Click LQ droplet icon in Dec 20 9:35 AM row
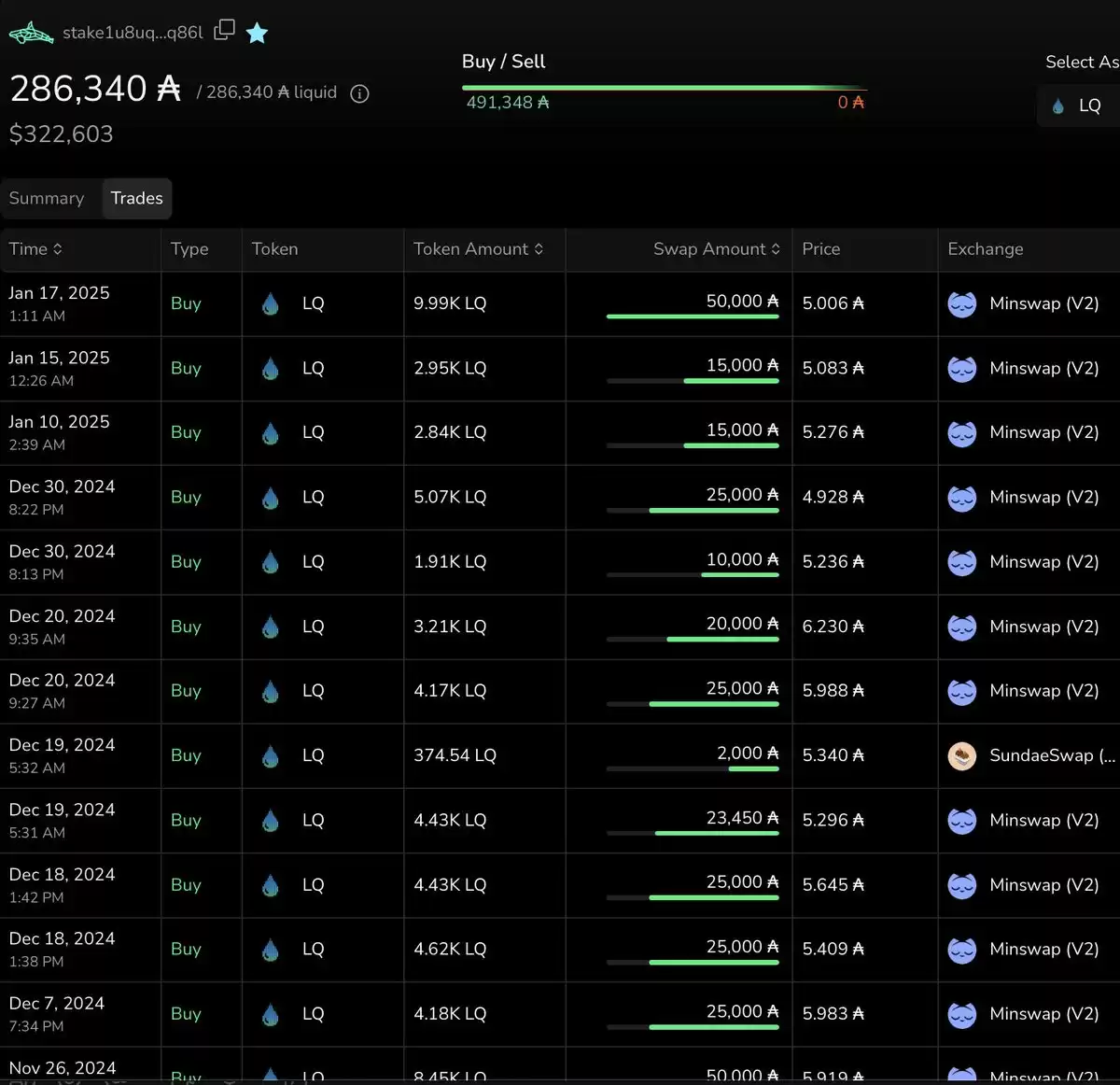The image size is (1120, 1085). pyautogui.click(x=271, y=627)
